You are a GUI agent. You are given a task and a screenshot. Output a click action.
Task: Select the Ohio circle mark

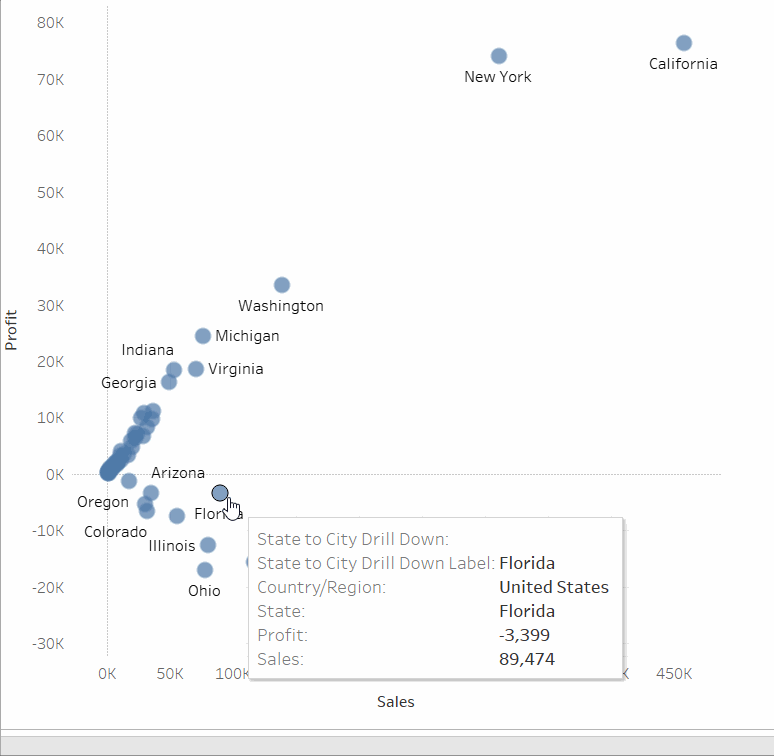point(205,570)
